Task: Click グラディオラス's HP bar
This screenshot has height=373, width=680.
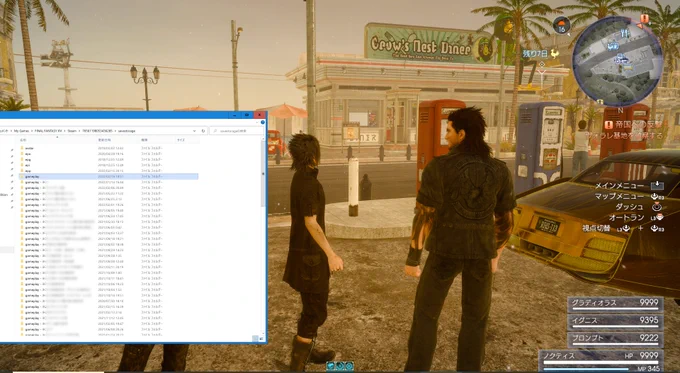Action: pyautogui.click(x=615, y=309)
